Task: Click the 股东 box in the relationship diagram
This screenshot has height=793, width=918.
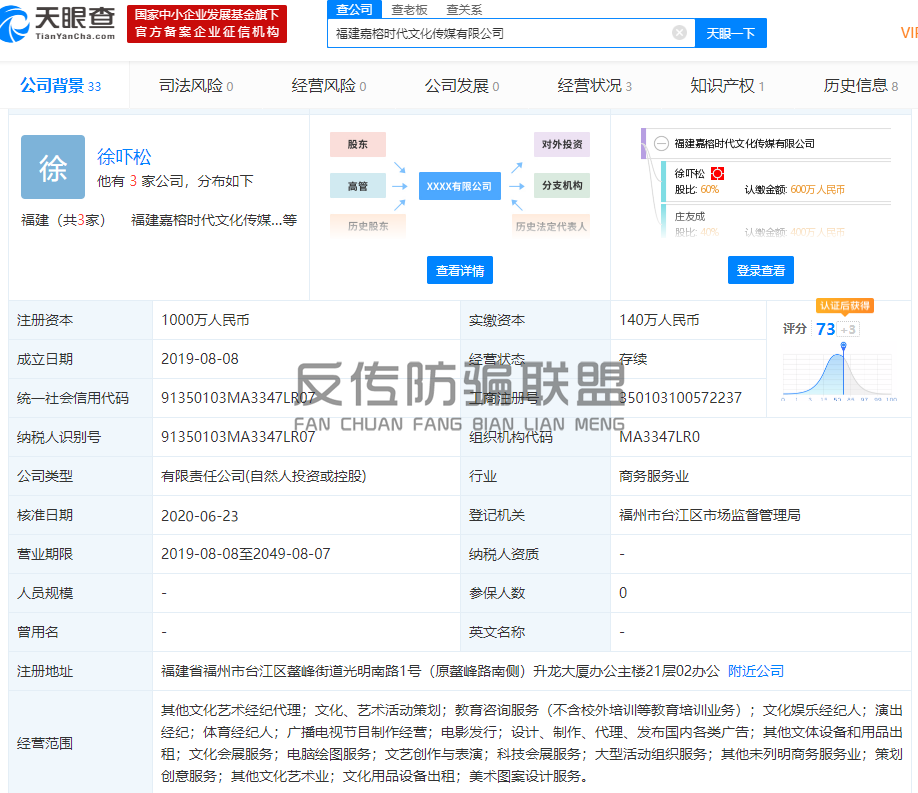Action: (357, 144)
